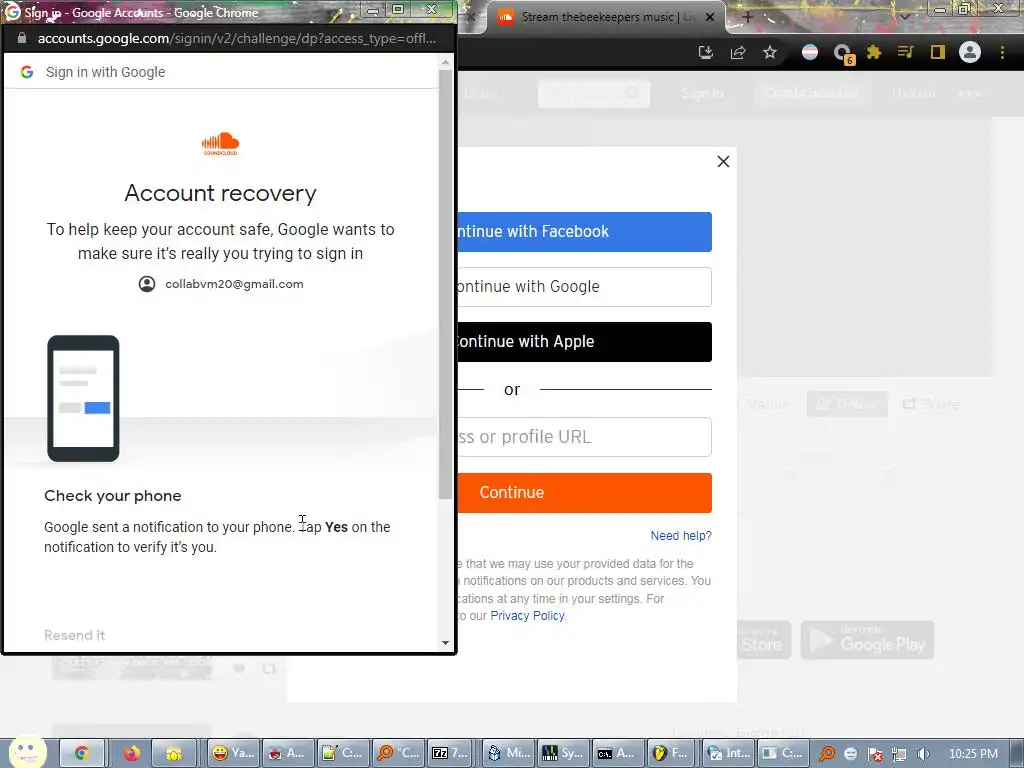Viewport: 1024px width, 768px height.
Task: Click the SoundCloud logo in Account recovery popup
Action: pyautogui.click(x=220, y=144)
